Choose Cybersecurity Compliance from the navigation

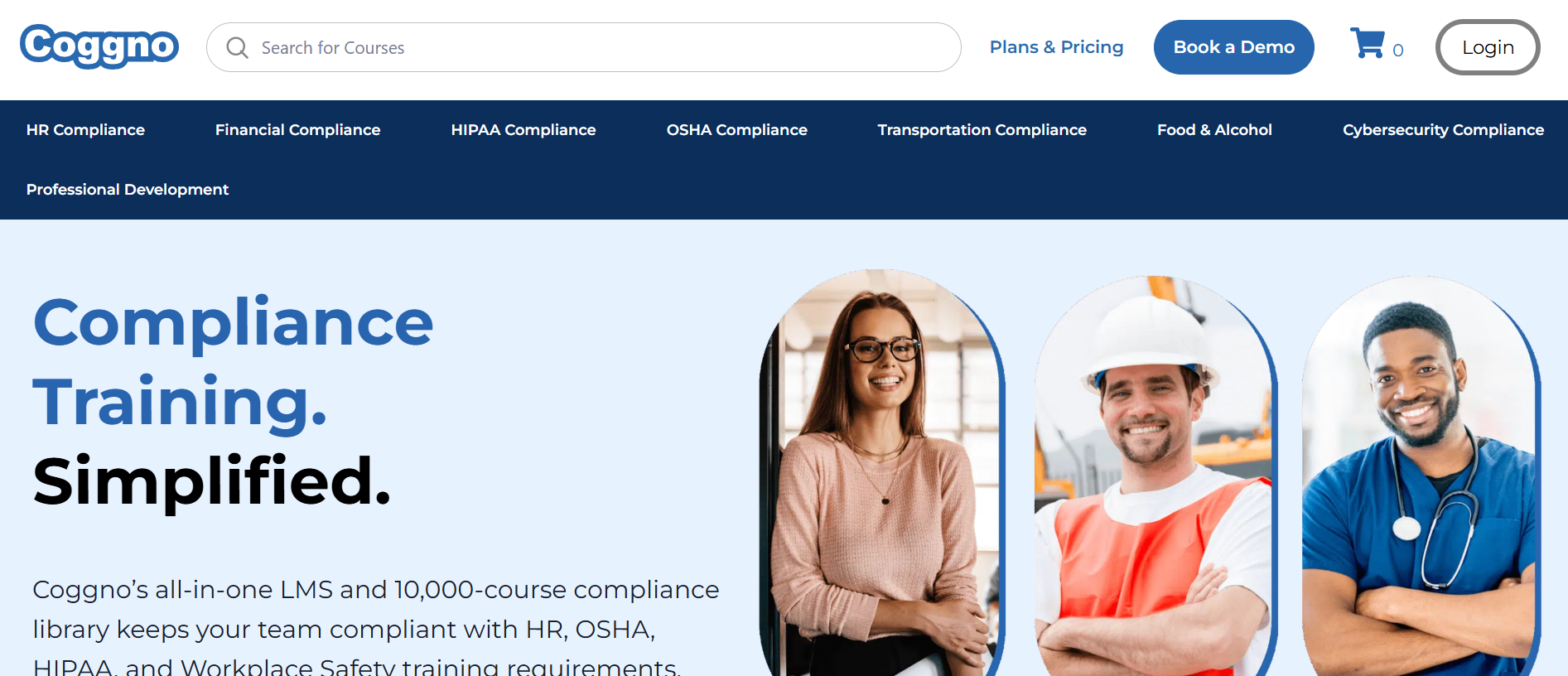point(1443,130)
